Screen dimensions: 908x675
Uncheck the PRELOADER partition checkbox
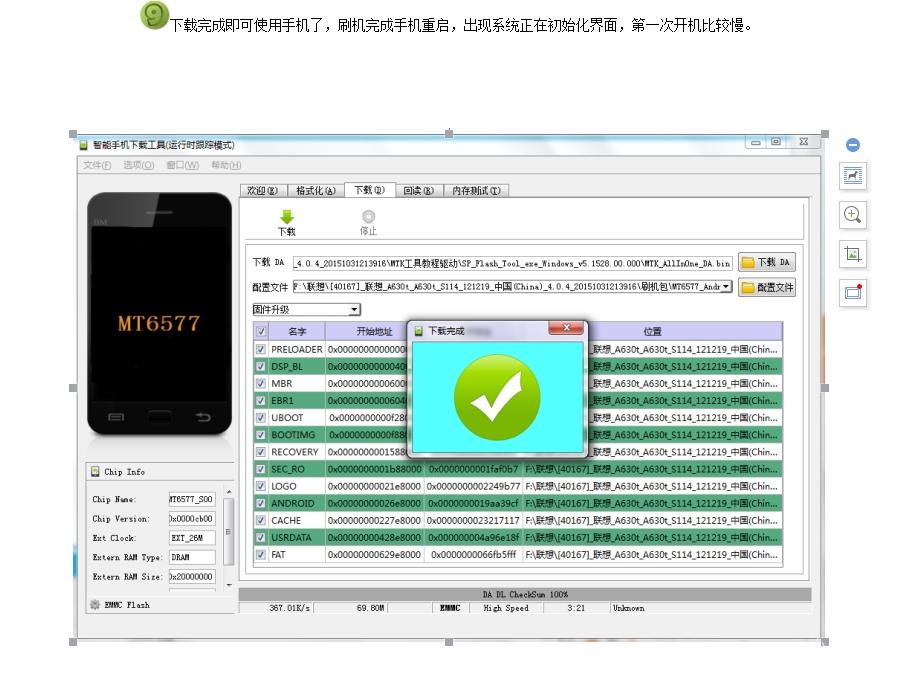coord(260,349)
